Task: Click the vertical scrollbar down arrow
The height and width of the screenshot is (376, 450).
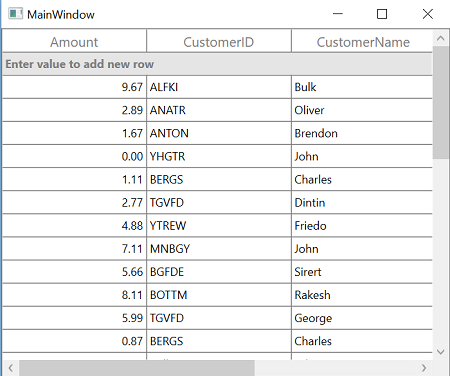Action: (441, 352)
